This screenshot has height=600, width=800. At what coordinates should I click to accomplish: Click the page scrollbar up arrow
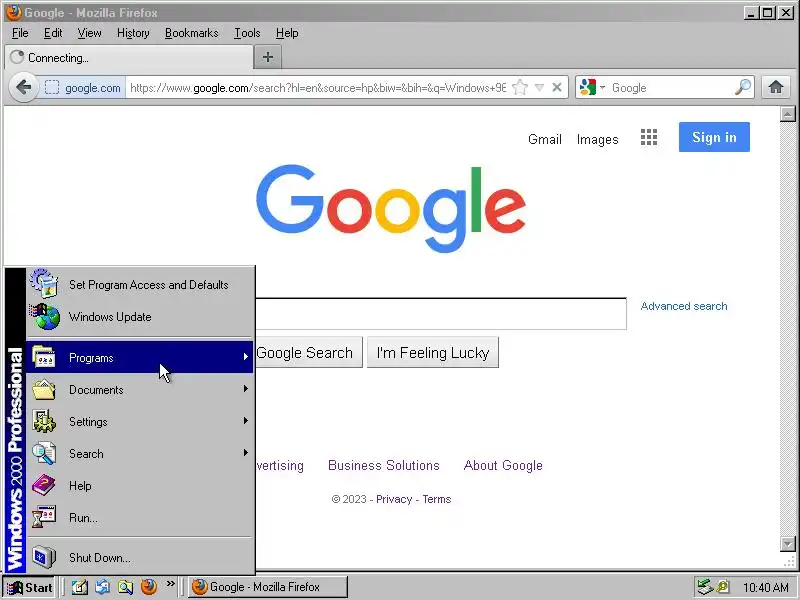[787, 114]
